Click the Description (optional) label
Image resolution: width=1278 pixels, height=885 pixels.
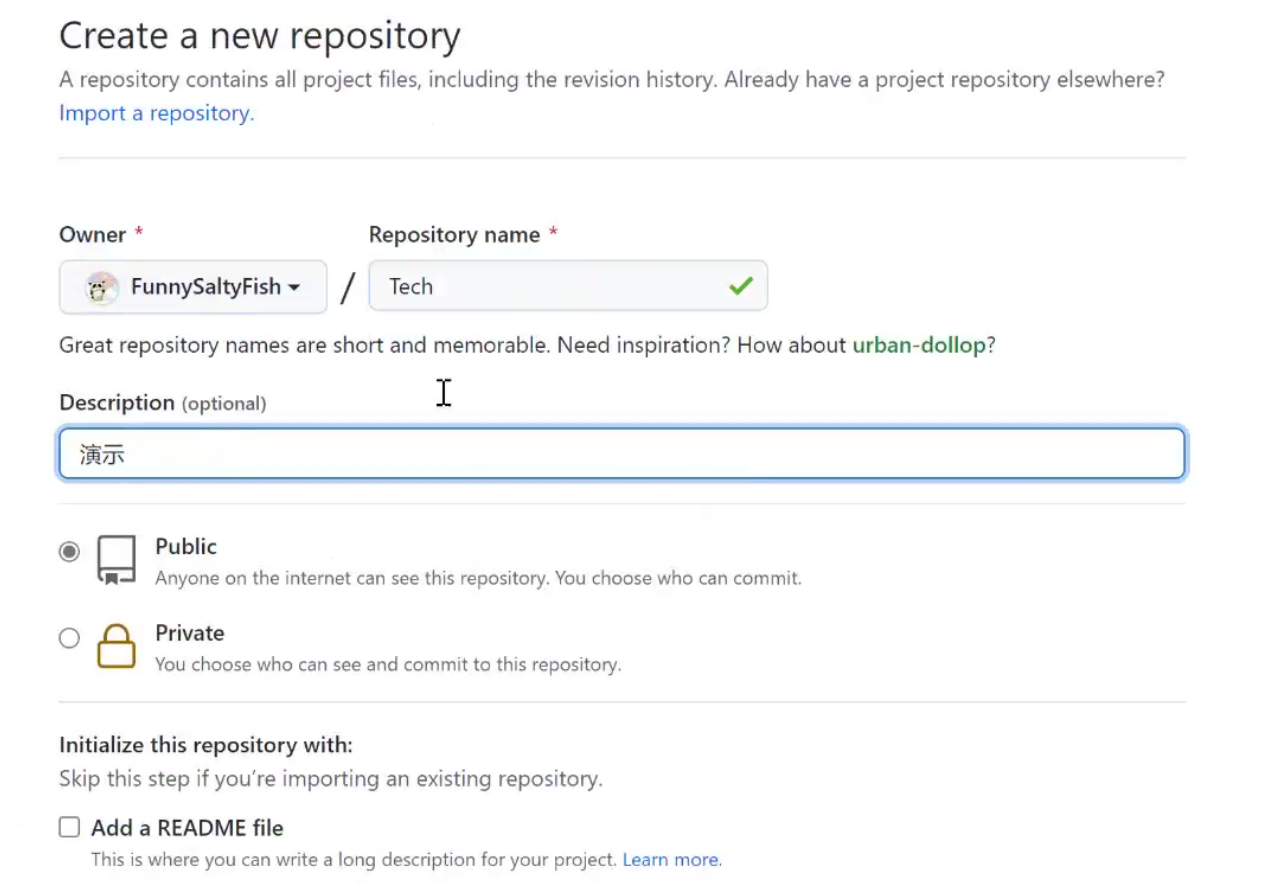point(163,403)
